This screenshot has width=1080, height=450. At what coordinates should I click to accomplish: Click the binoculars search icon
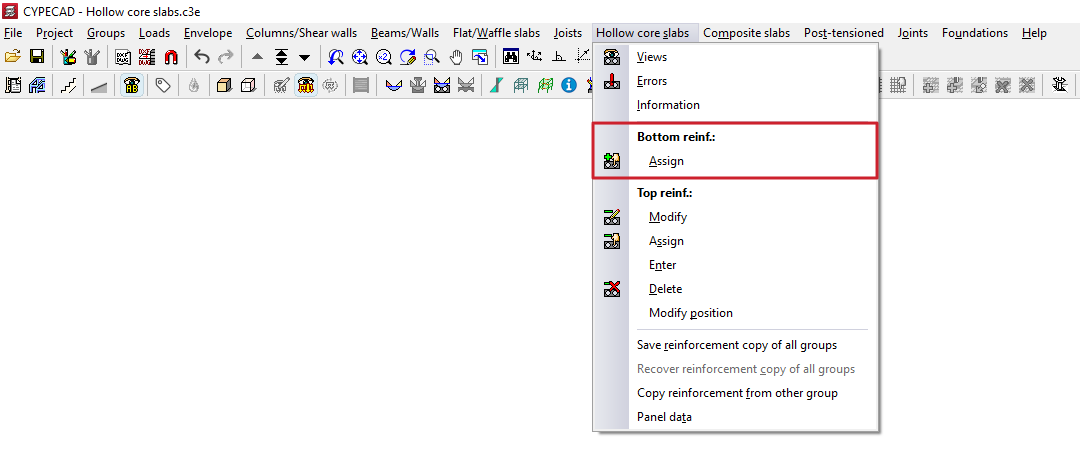point(511,57)
